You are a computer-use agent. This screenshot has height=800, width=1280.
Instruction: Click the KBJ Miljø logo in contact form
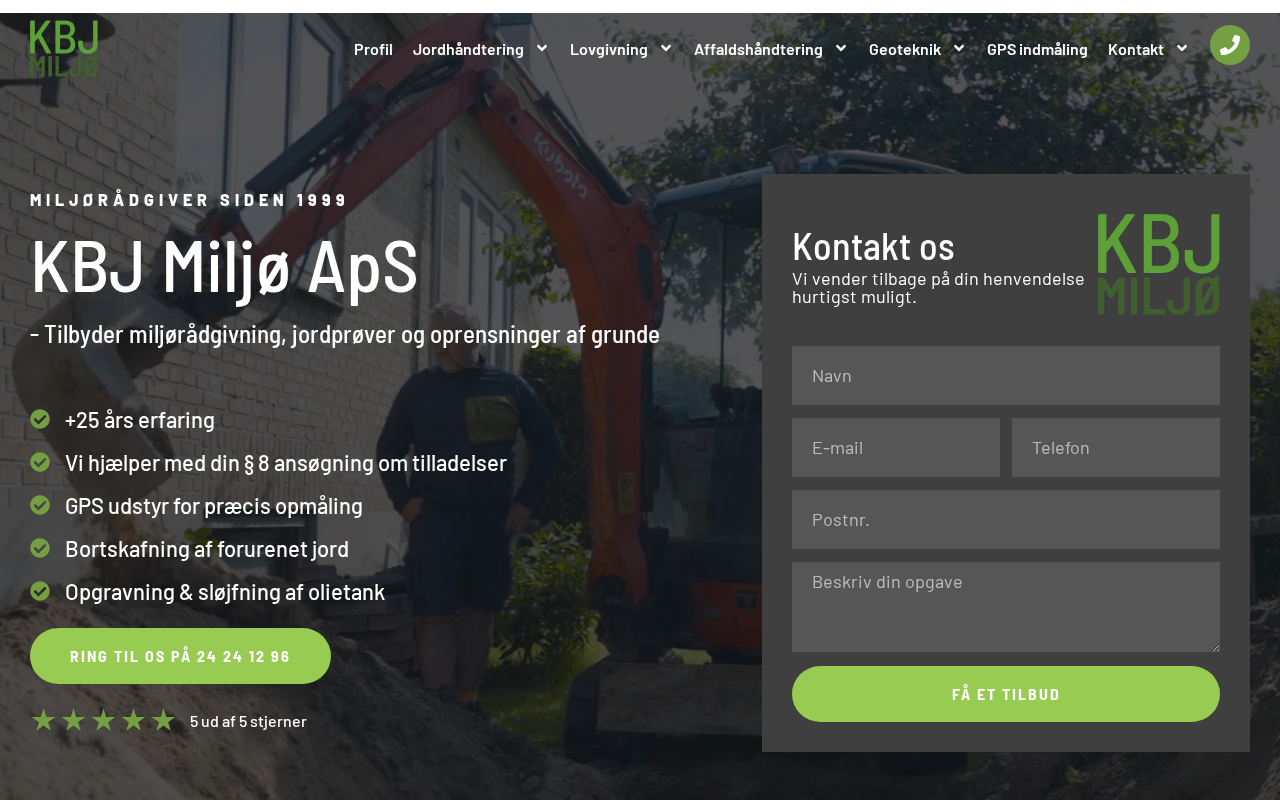click(1159, 264)
